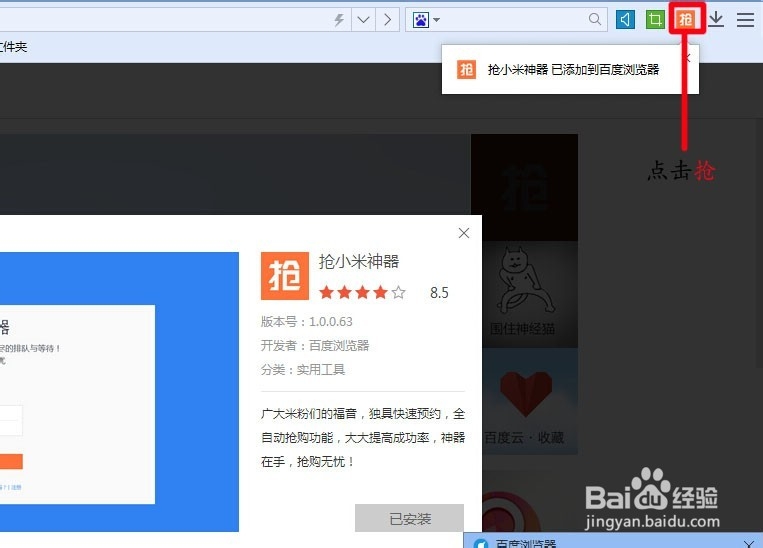Click the magnifier search icon
The height and width of the screenshot is (548, 763).
coord(595,19)
